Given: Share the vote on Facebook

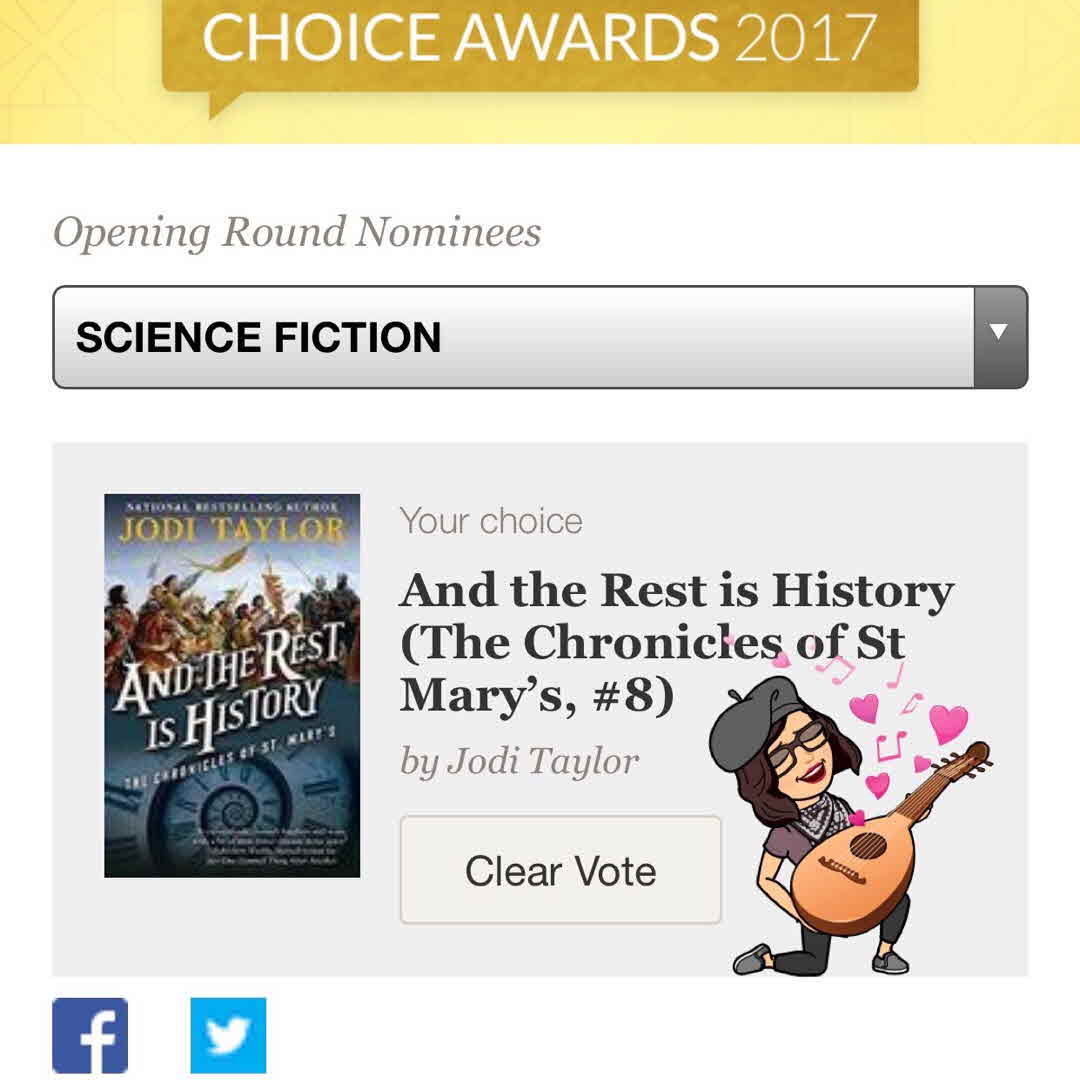Looking at the screenshot, I should tap(90, 1035).
